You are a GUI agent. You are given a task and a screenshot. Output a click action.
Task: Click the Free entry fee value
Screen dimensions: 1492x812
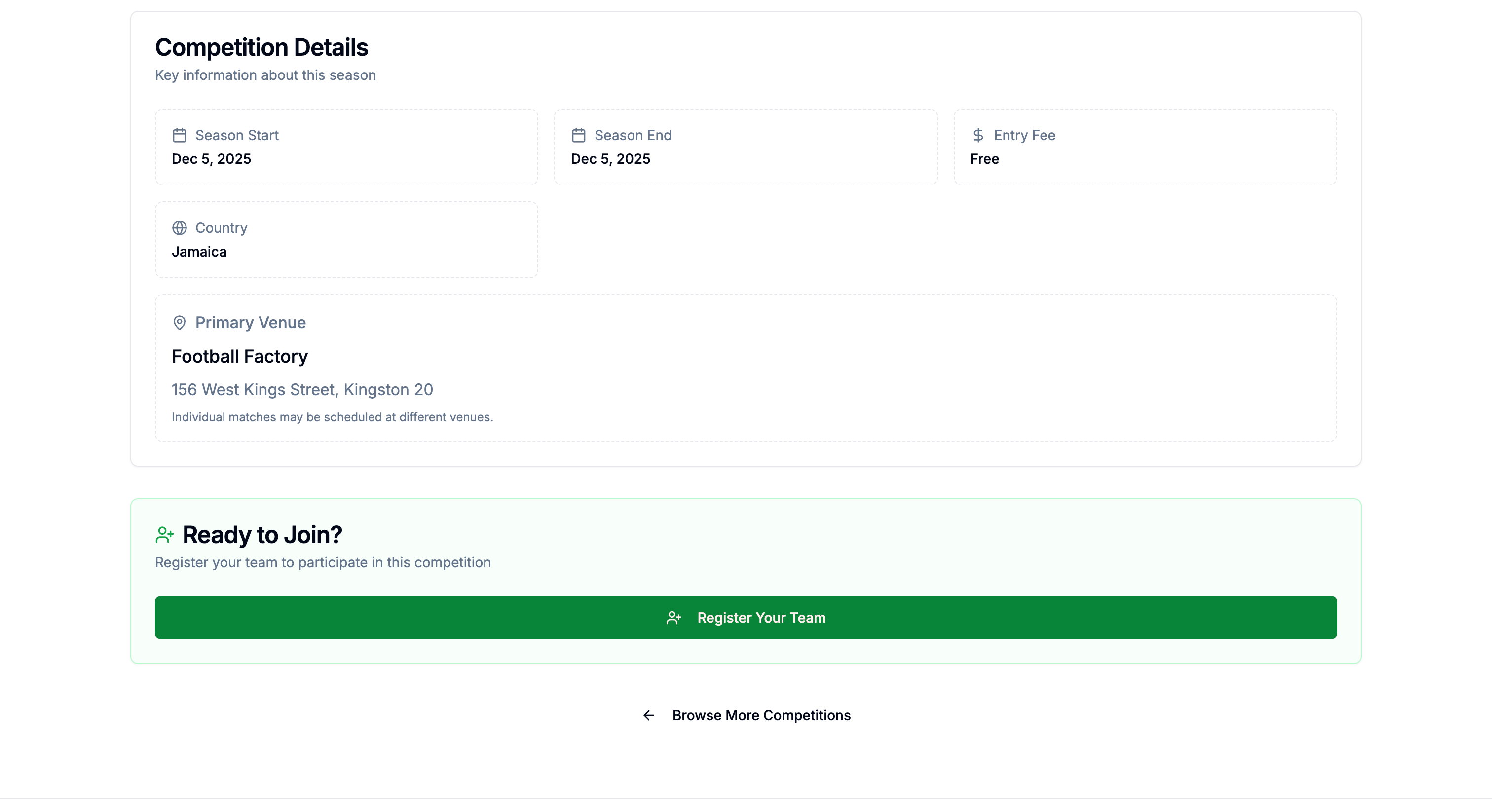(x=984, y=159)
